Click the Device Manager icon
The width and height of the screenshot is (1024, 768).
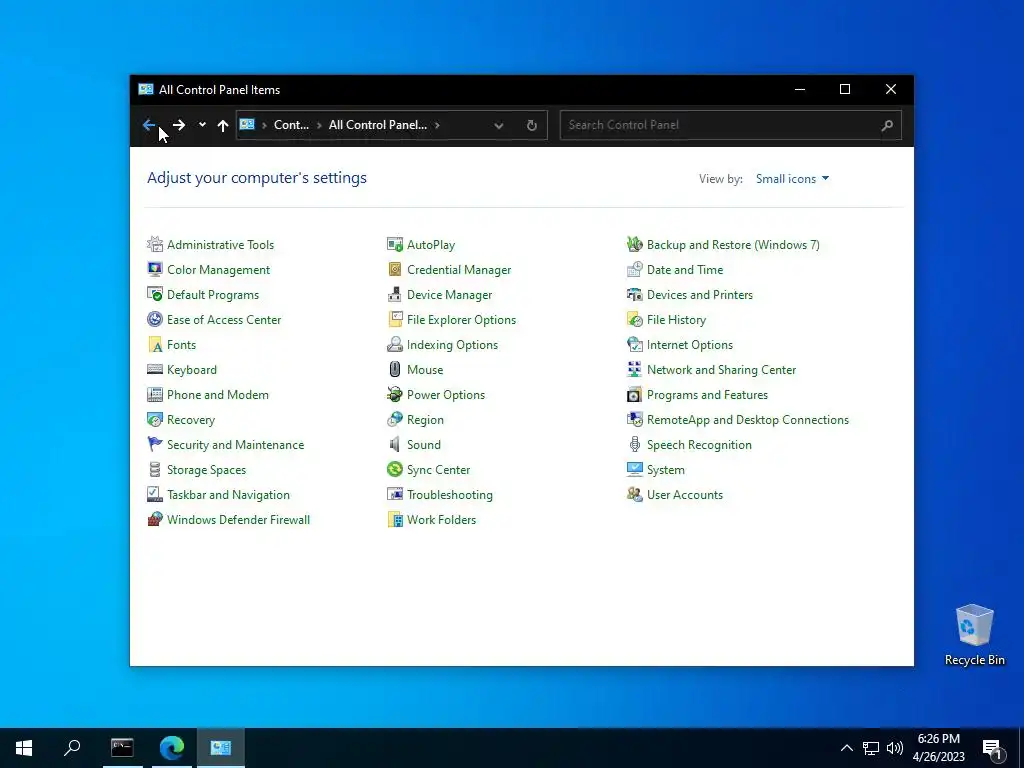coord(395,295)
